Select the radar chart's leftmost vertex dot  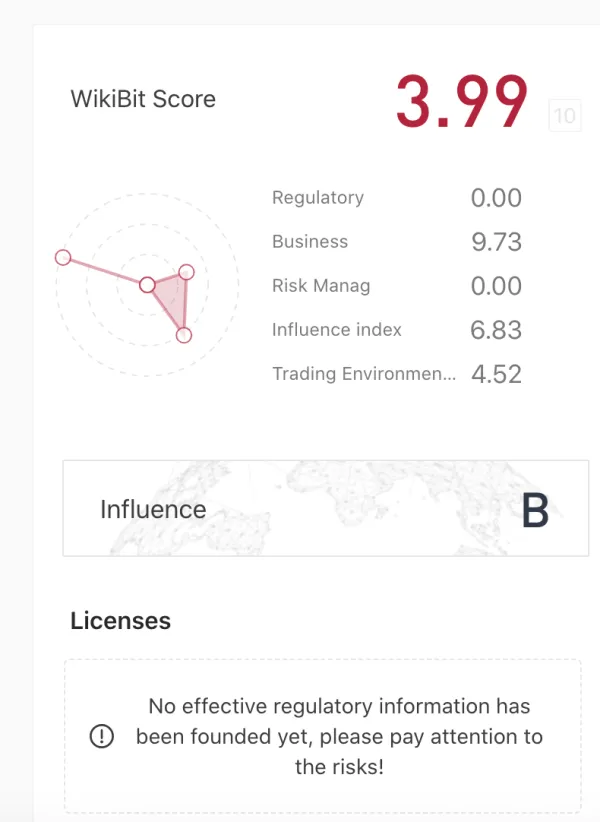[61, 258]
